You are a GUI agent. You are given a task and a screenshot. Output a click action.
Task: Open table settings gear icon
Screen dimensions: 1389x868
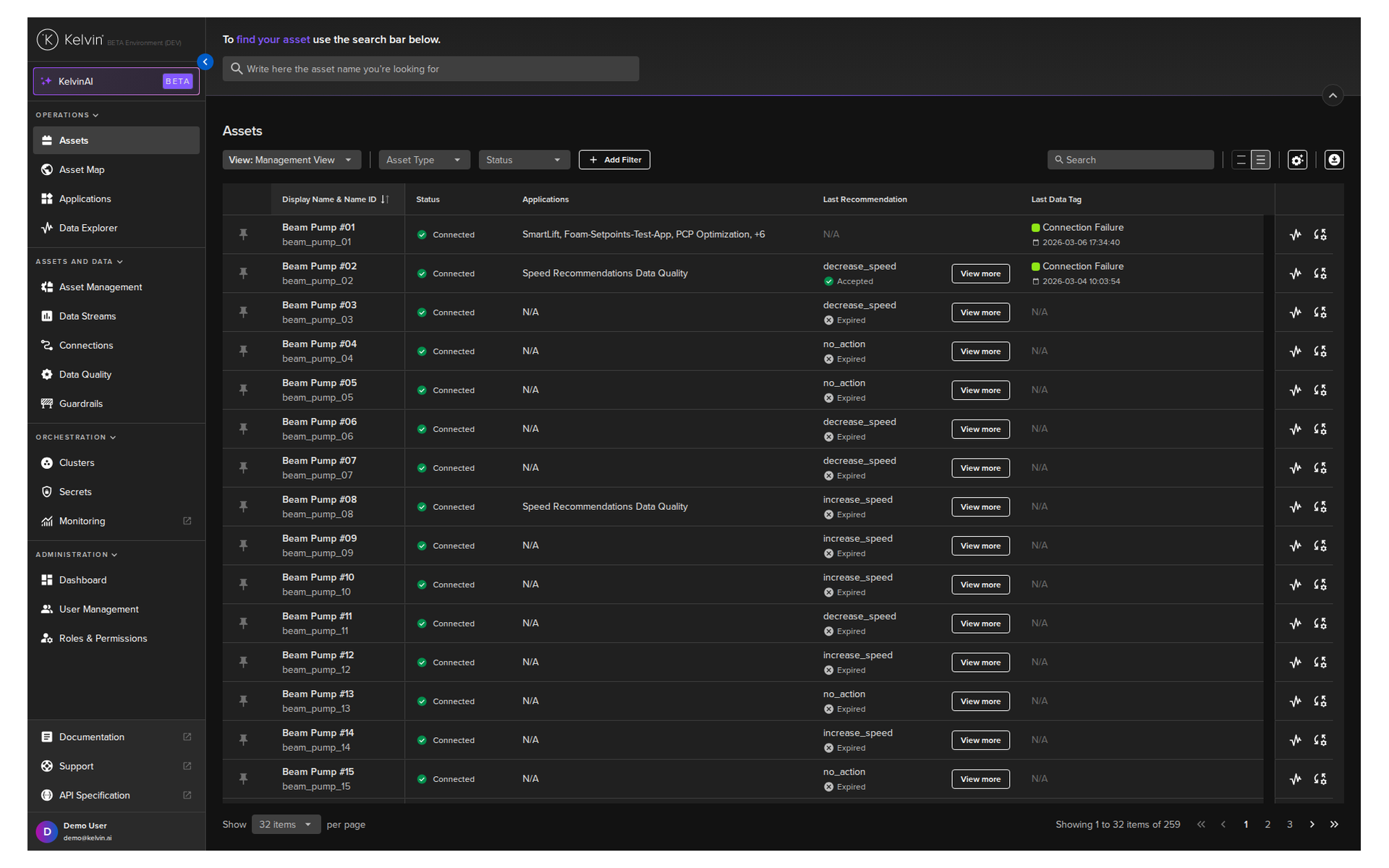tap(1297, 160)
